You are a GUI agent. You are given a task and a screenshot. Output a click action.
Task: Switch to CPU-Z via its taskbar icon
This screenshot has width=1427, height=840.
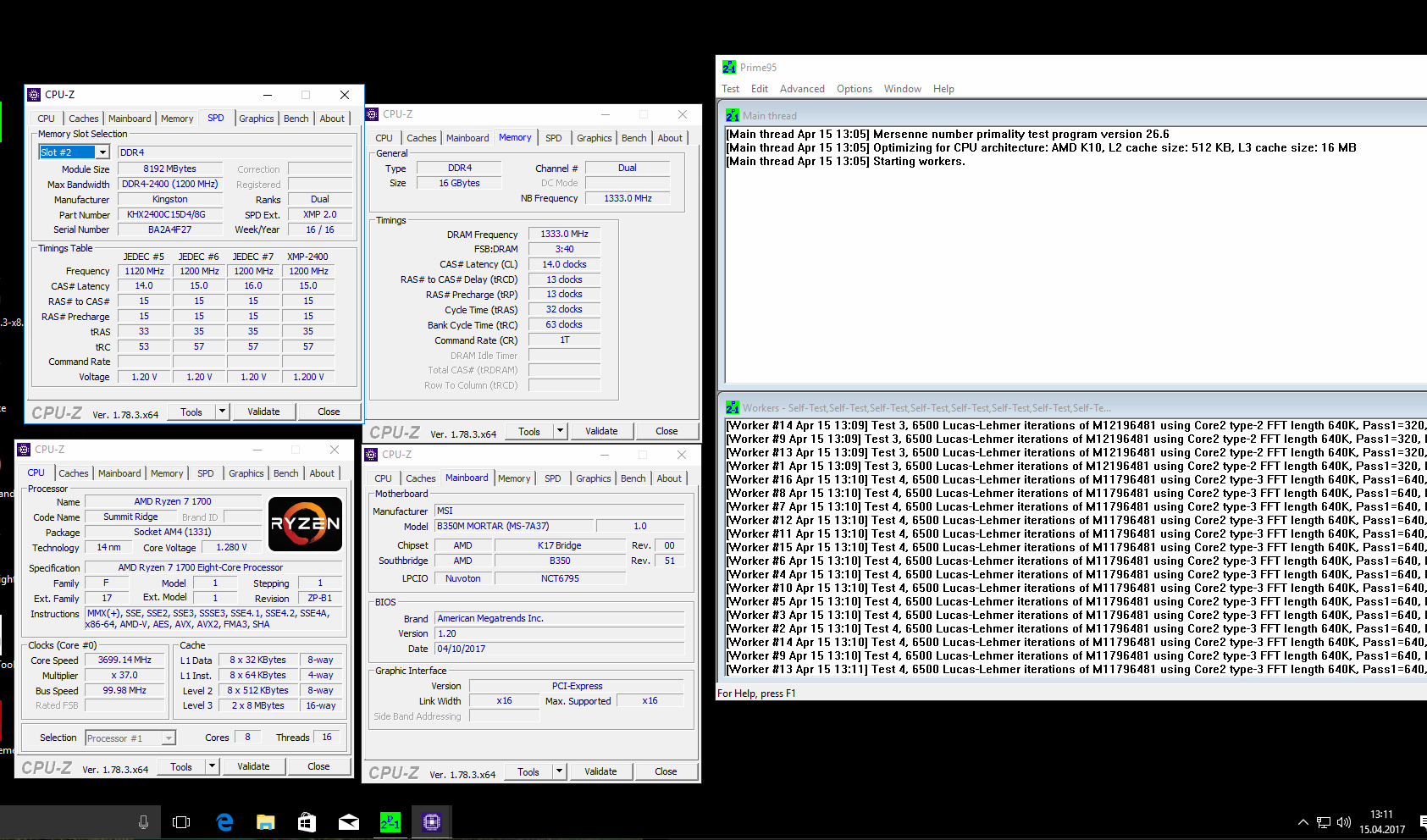tap(432, 822)
